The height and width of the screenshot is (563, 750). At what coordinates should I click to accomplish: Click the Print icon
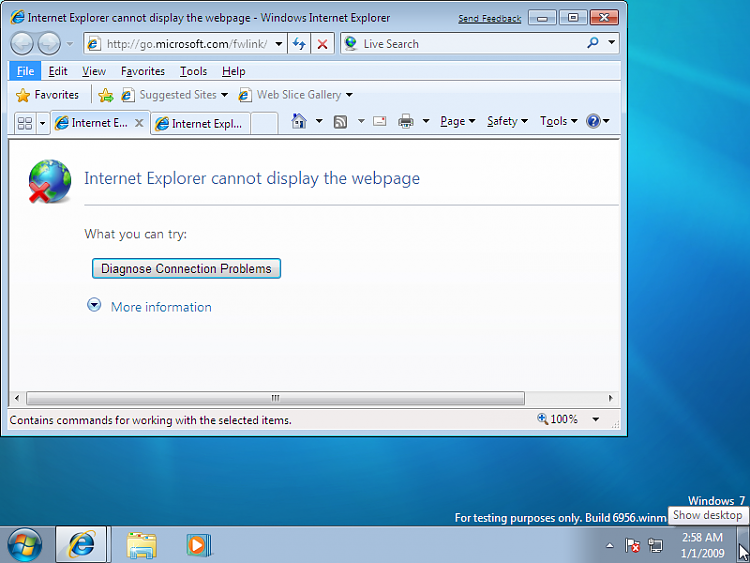click(x=406, y=121)
